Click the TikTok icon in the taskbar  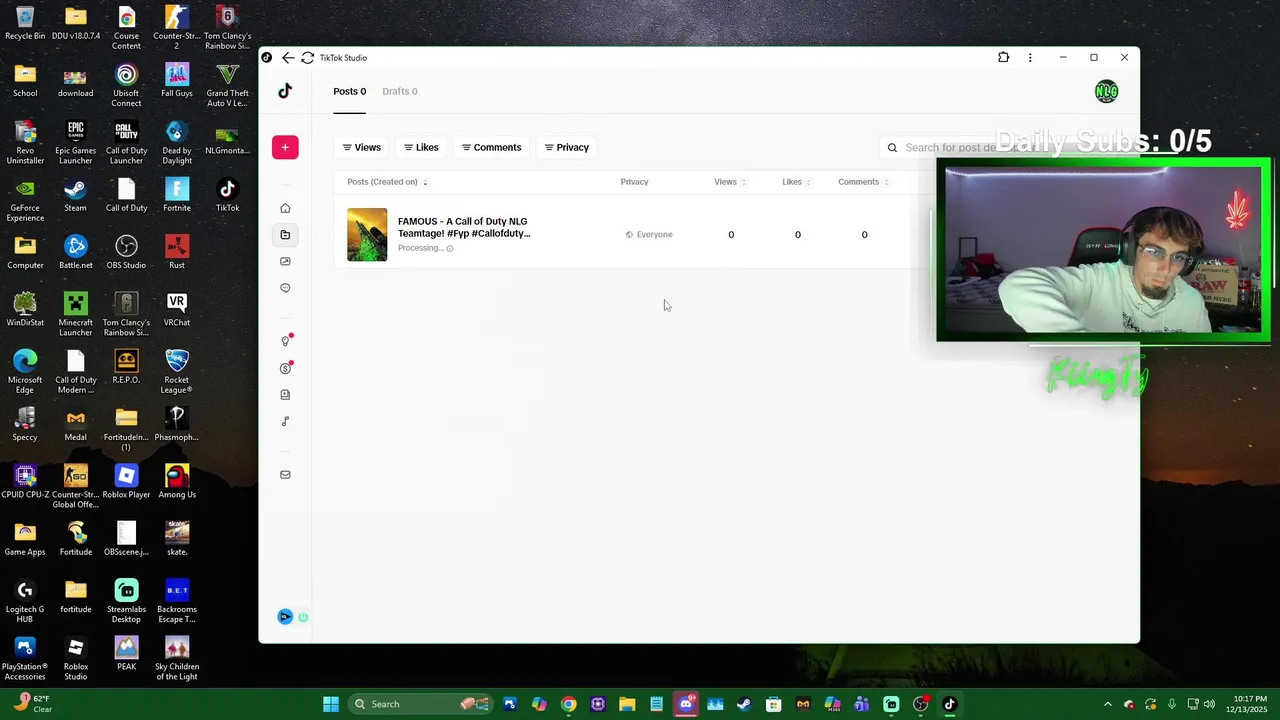[950, 704]
